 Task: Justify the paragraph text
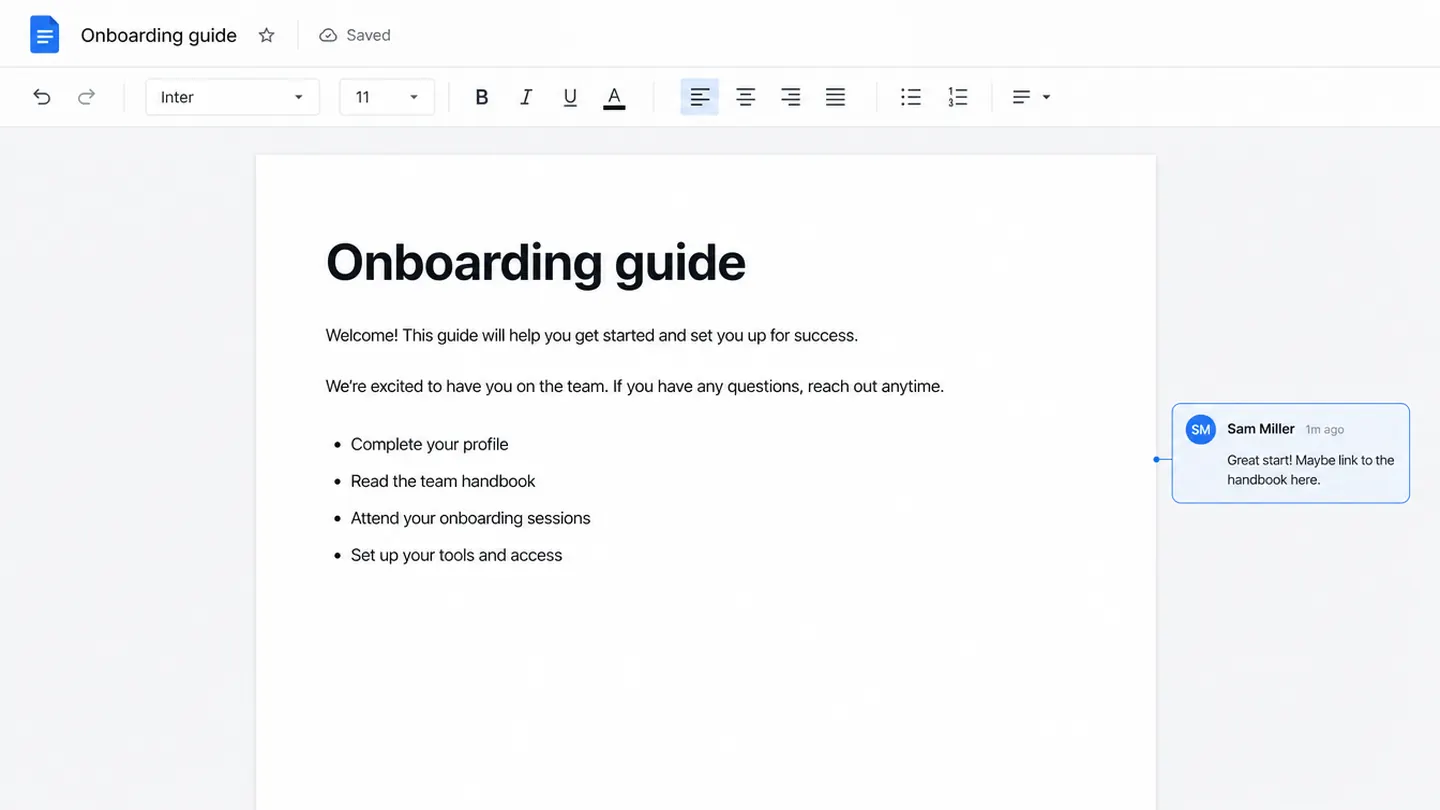click(835, 97)
